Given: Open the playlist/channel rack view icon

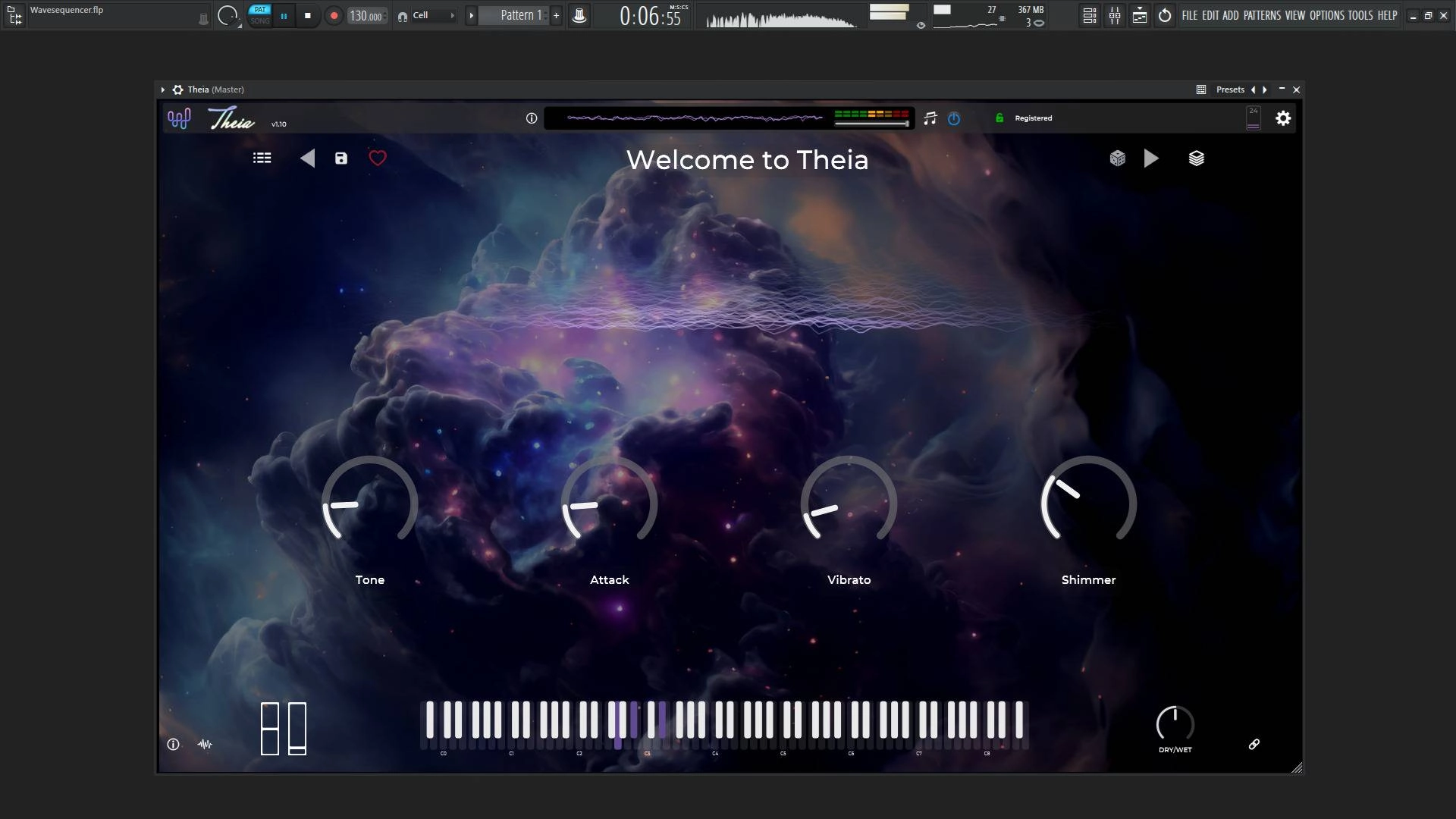Looking at the screenshot, I should click(1090, 15).
